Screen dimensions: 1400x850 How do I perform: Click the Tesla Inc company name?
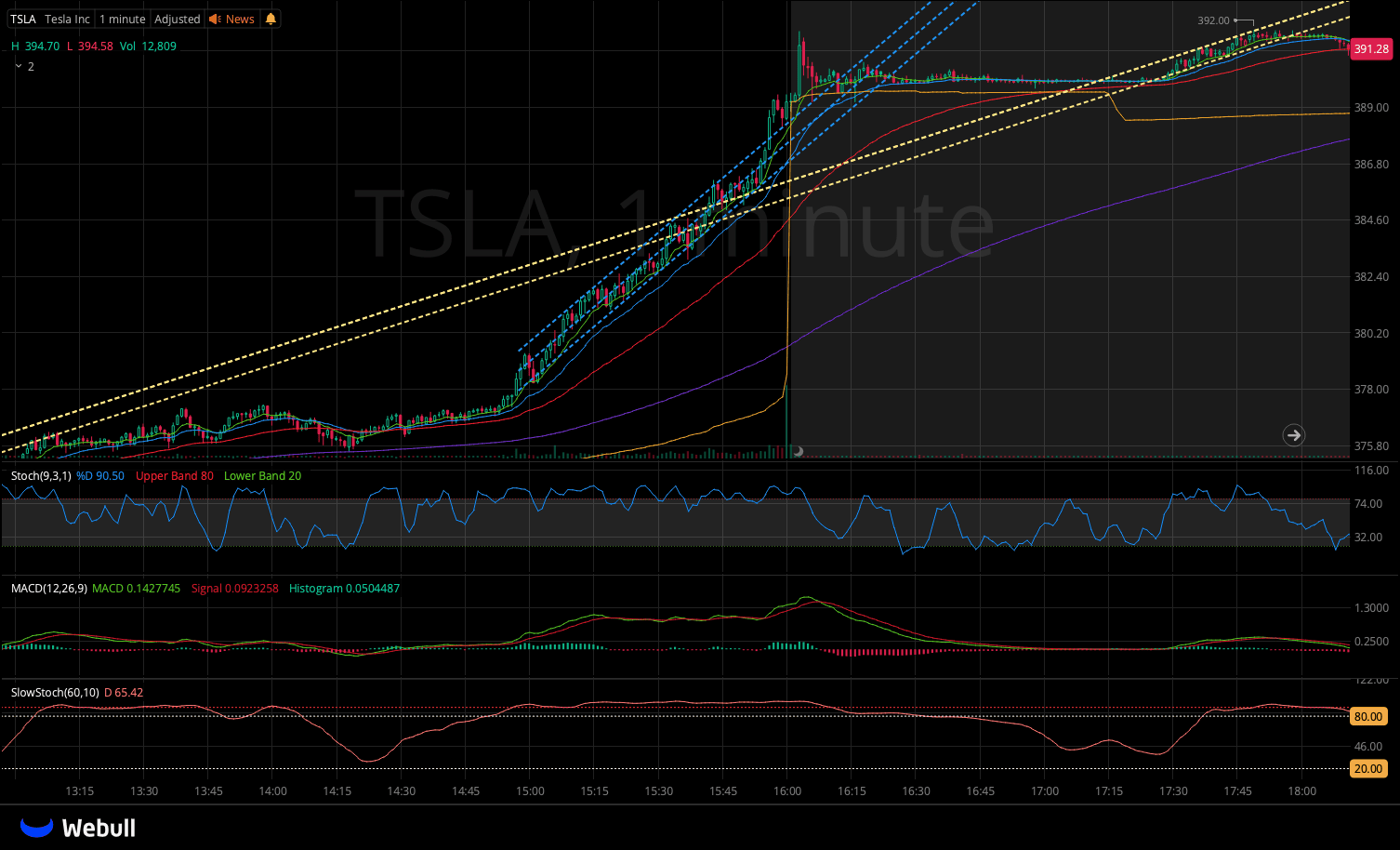[x=68, y=19]
